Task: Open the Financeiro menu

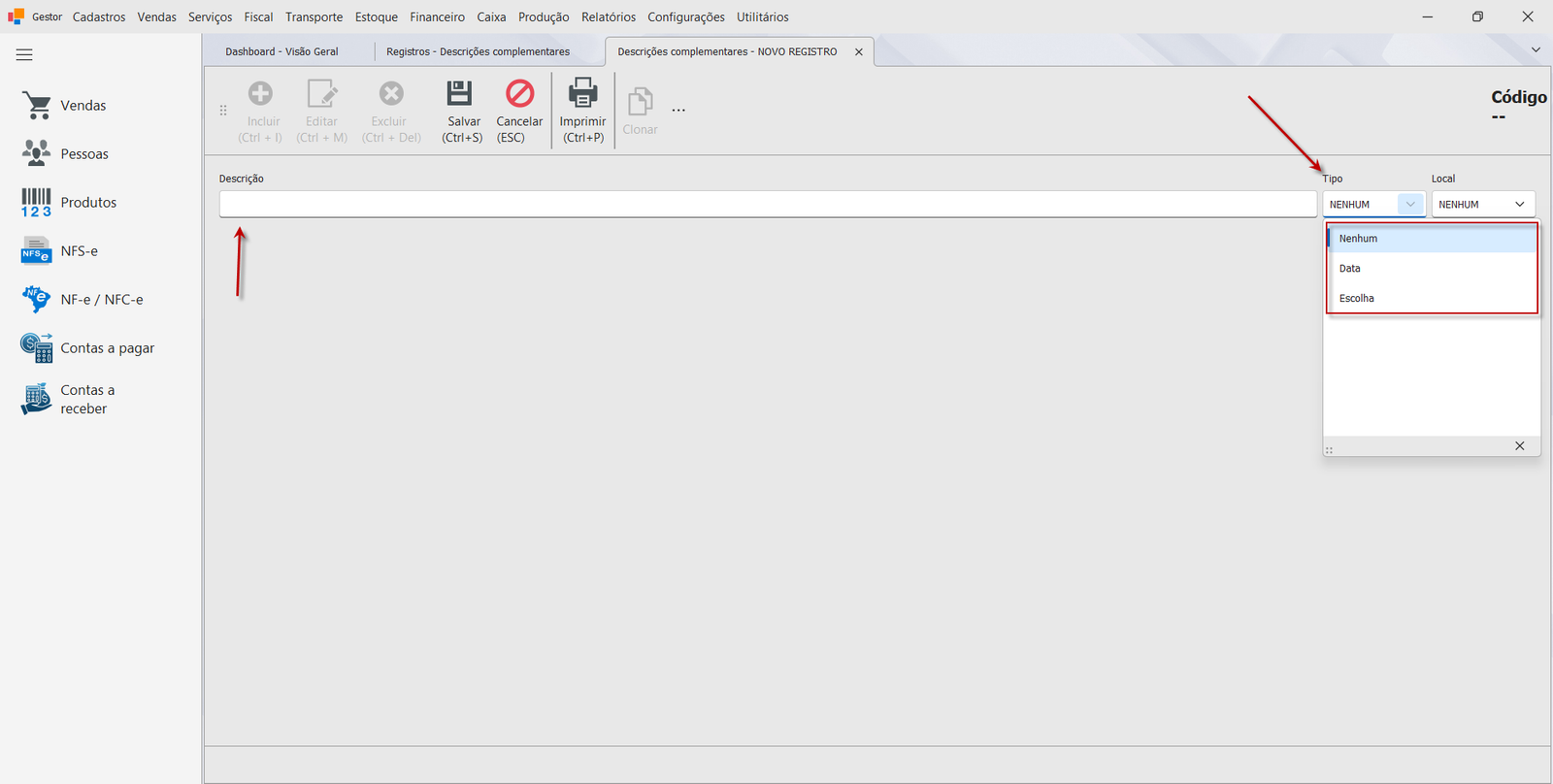Action: click(x=437, y=16)
